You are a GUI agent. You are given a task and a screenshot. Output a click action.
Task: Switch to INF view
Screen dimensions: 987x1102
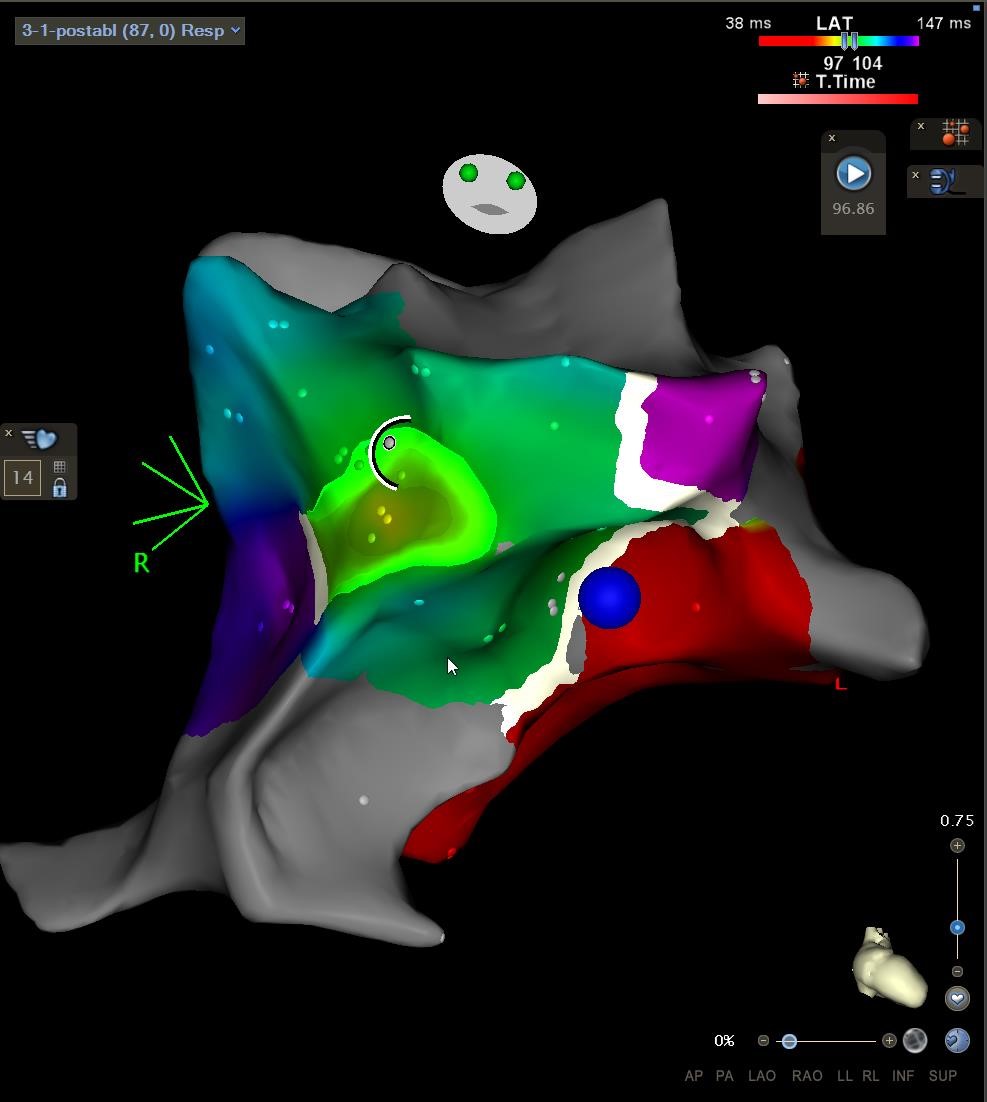[x=903, y=1076]
